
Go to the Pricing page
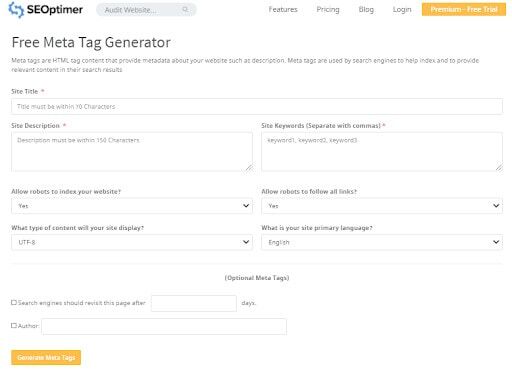coord(328,10)
